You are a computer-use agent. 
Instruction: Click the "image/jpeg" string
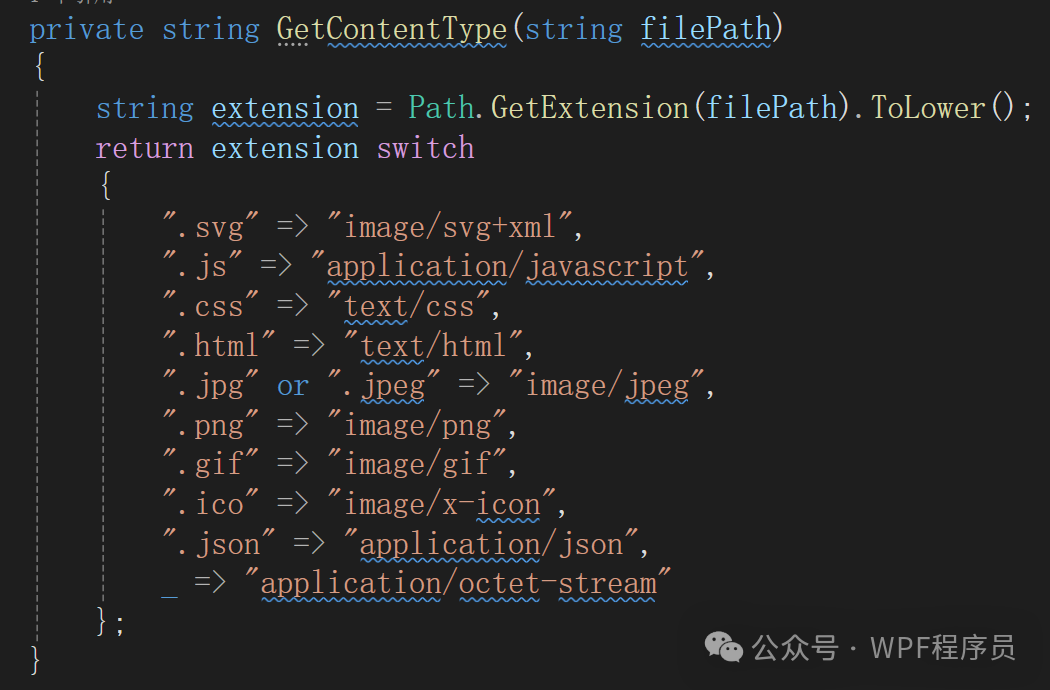[608, 385]
